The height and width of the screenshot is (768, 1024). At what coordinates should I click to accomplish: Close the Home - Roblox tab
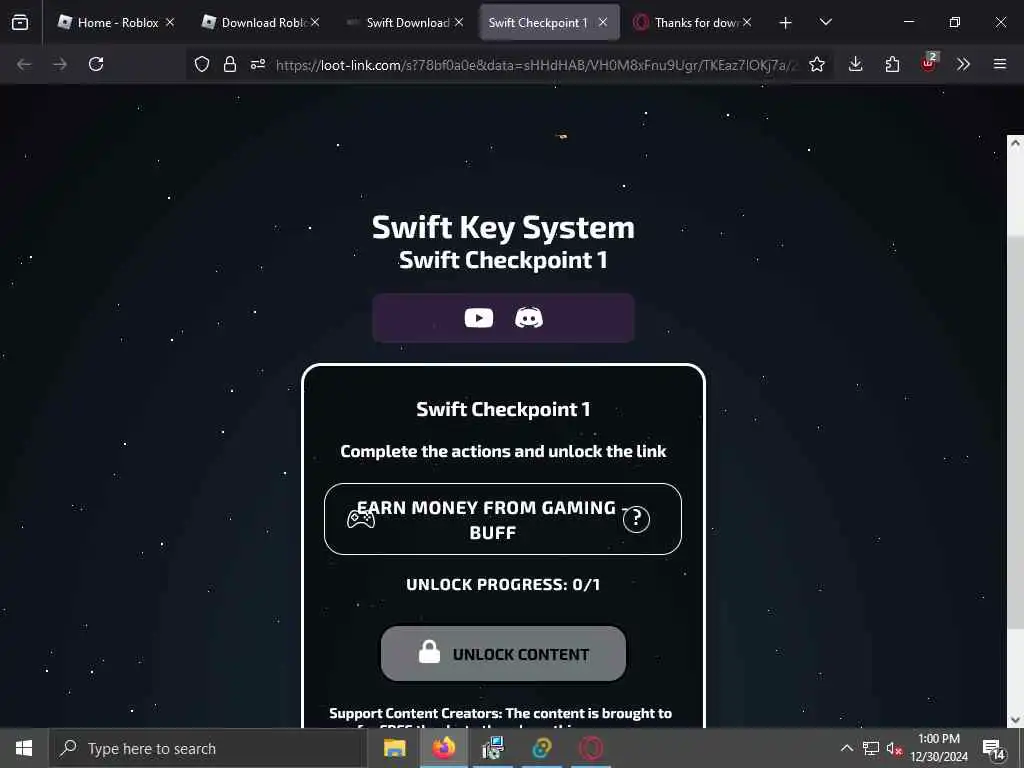click(170, 22)
